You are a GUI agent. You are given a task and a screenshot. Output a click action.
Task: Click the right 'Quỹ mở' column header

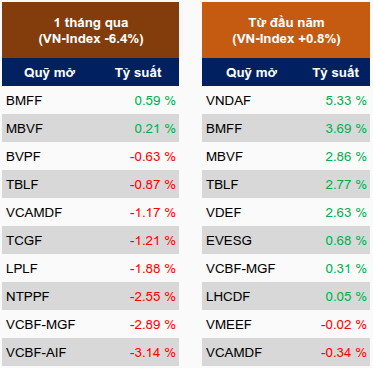click(x=251, y=72)
